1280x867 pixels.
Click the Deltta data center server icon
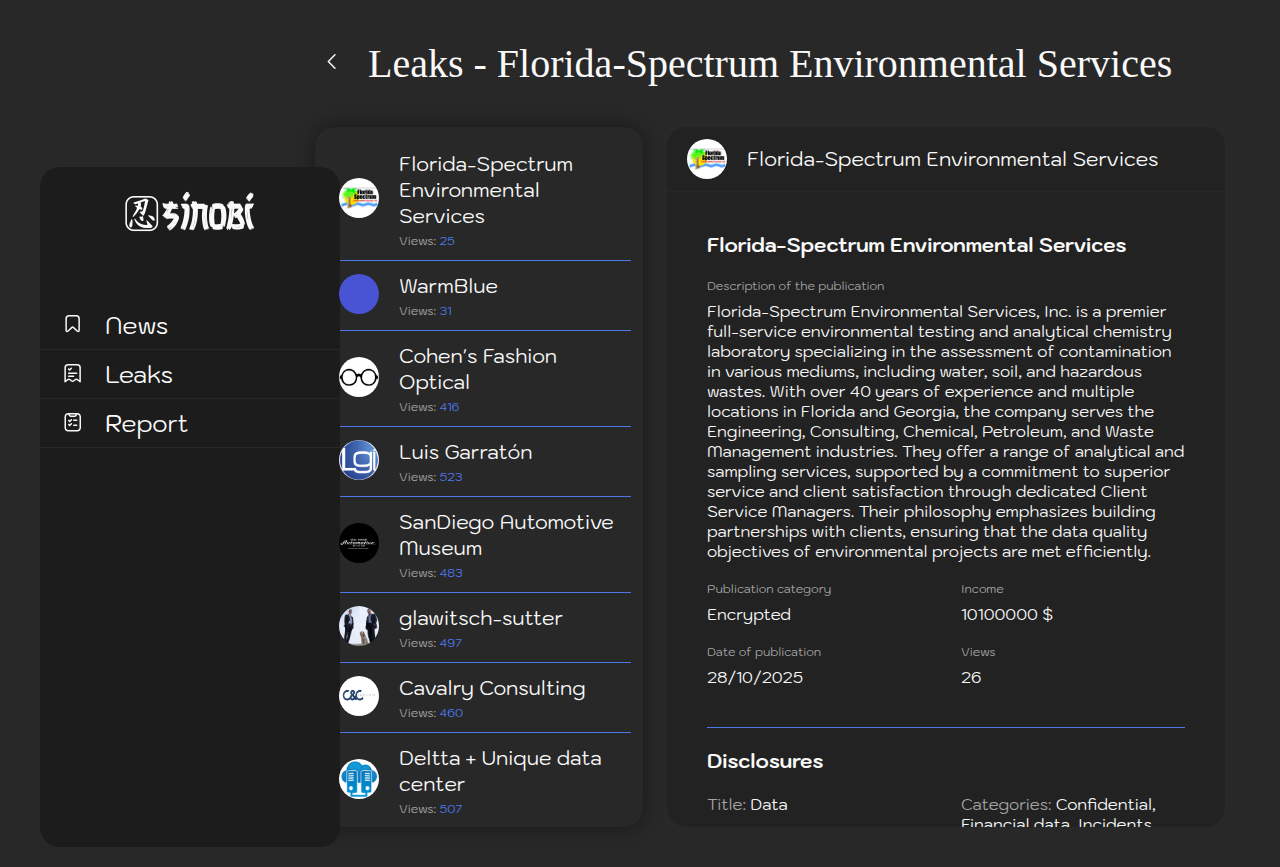359,779
